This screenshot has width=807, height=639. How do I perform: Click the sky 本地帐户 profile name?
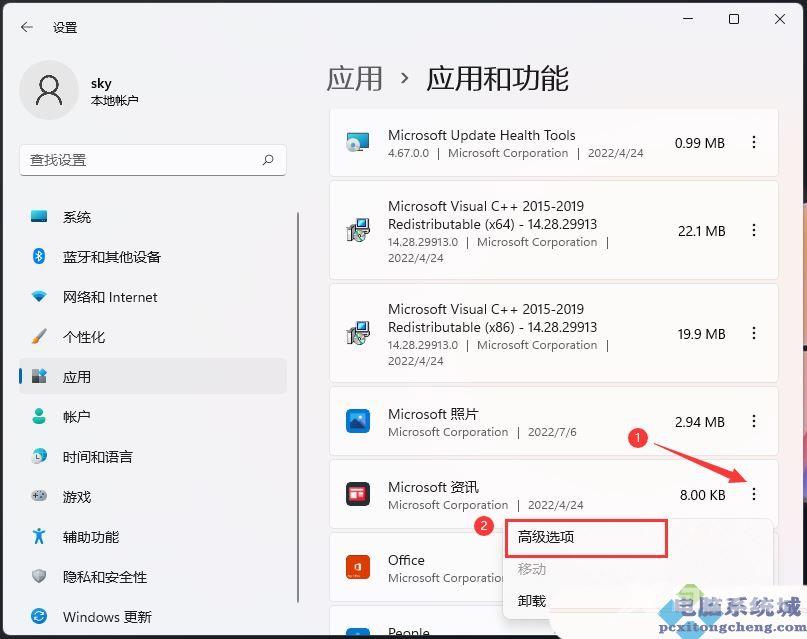point(114,91)
